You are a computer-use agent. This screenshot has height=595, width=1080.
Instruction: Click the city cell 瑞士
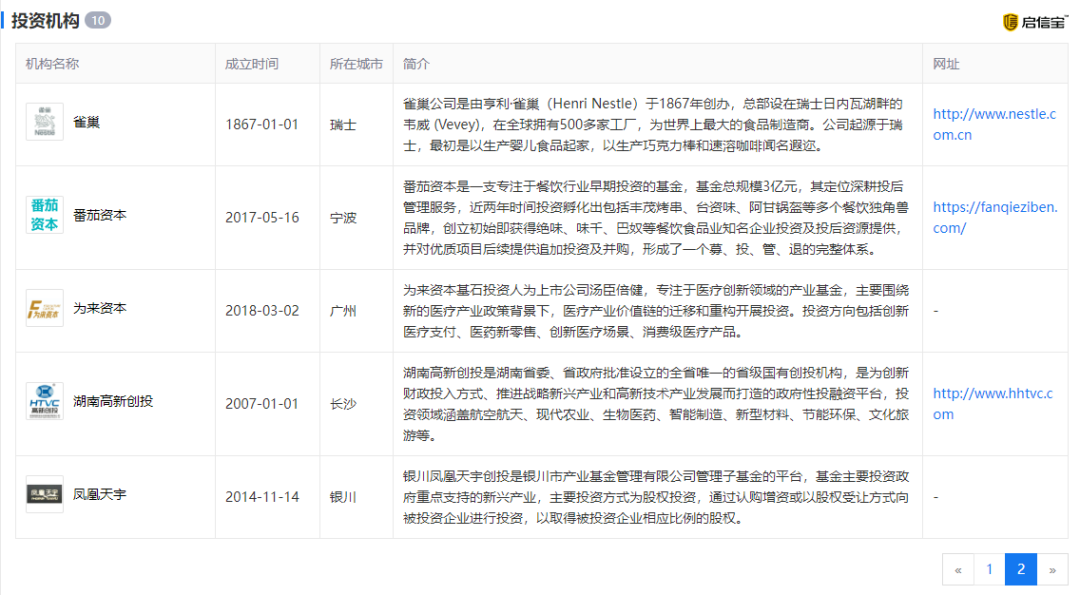click(x=343, y=125)
